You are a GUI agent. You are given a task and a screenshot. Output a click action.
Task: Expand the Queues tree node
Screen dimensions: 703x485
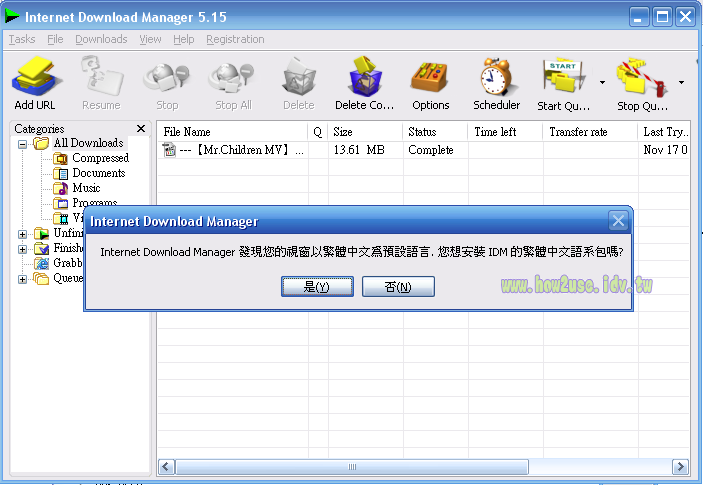click(x=22, y=279)
